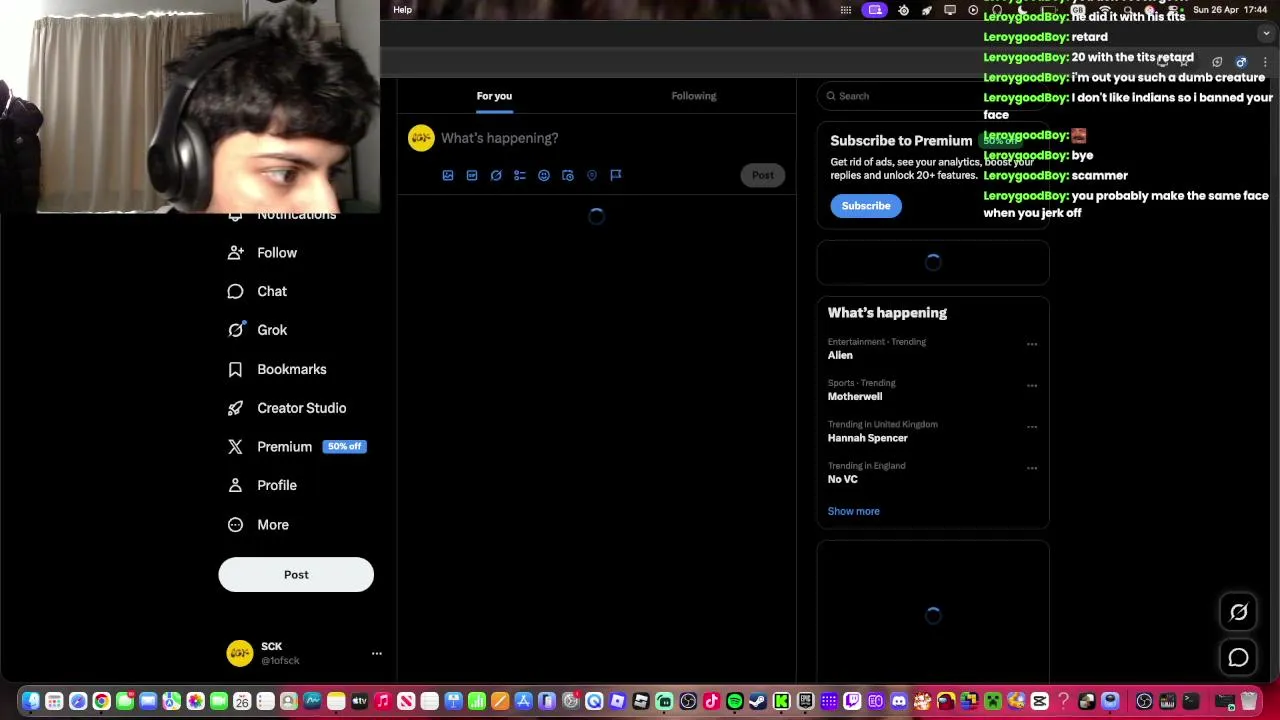Open the emoji picker in the composer

tap(544, 175)
